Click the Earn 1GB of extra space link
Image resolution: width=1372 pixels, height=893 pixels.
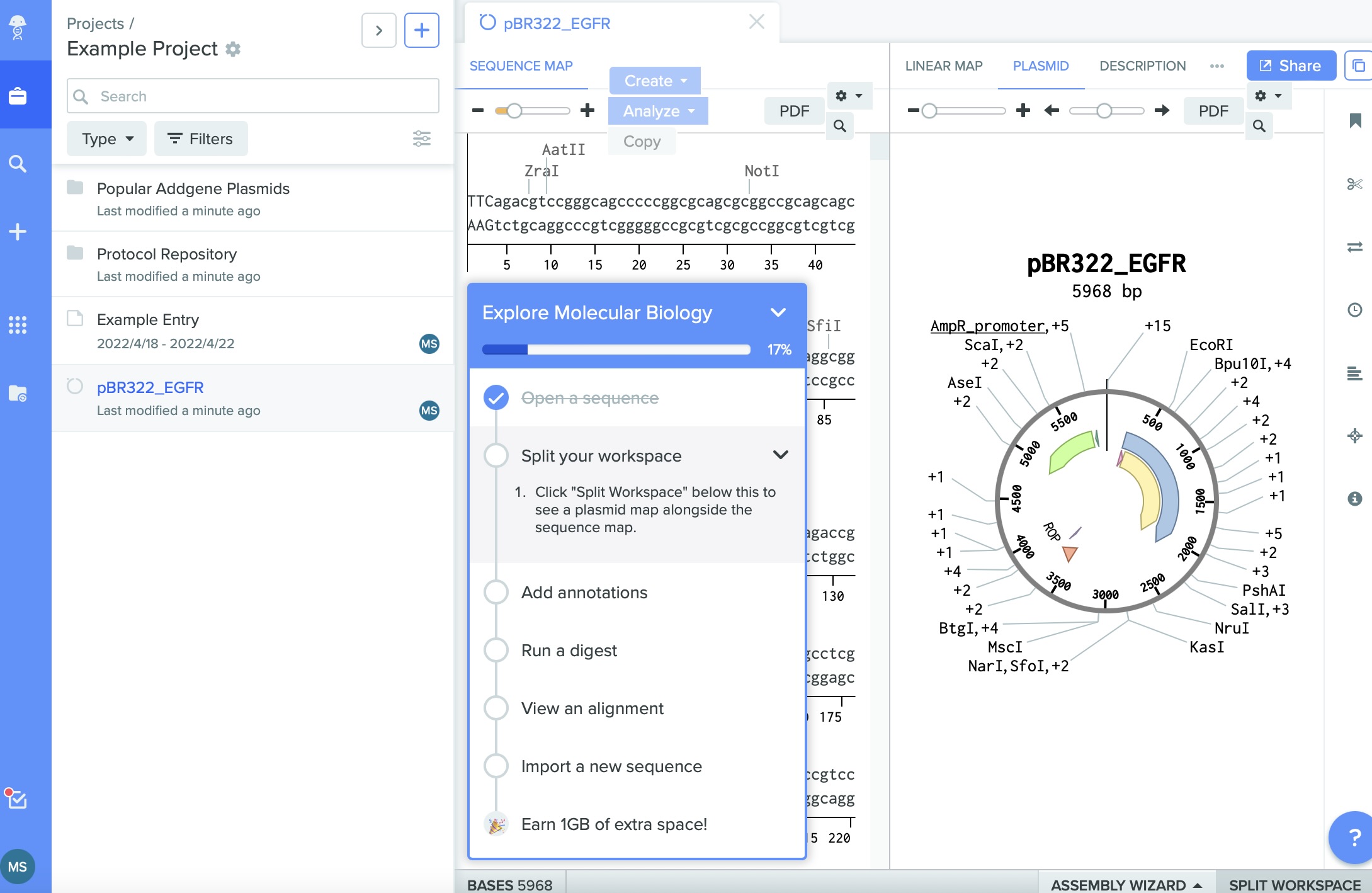[614, 824]
